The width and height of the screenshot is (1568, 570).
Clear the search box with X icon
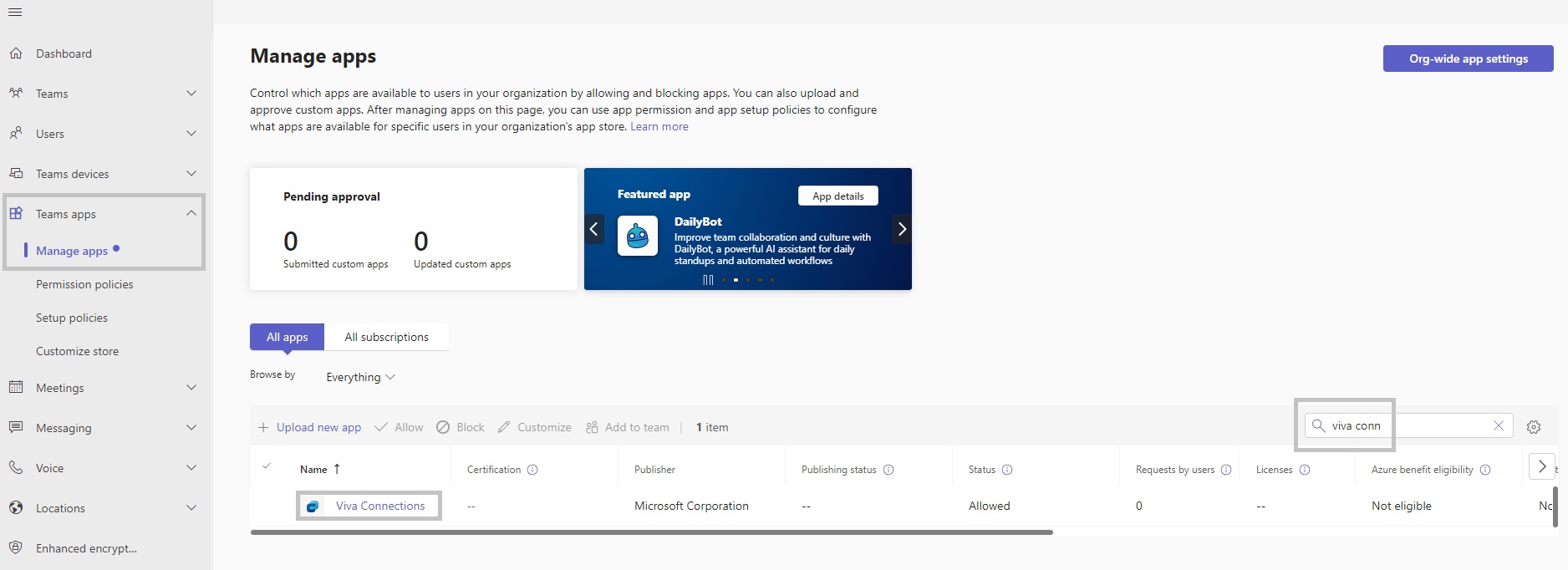[x=1498, y=425]
